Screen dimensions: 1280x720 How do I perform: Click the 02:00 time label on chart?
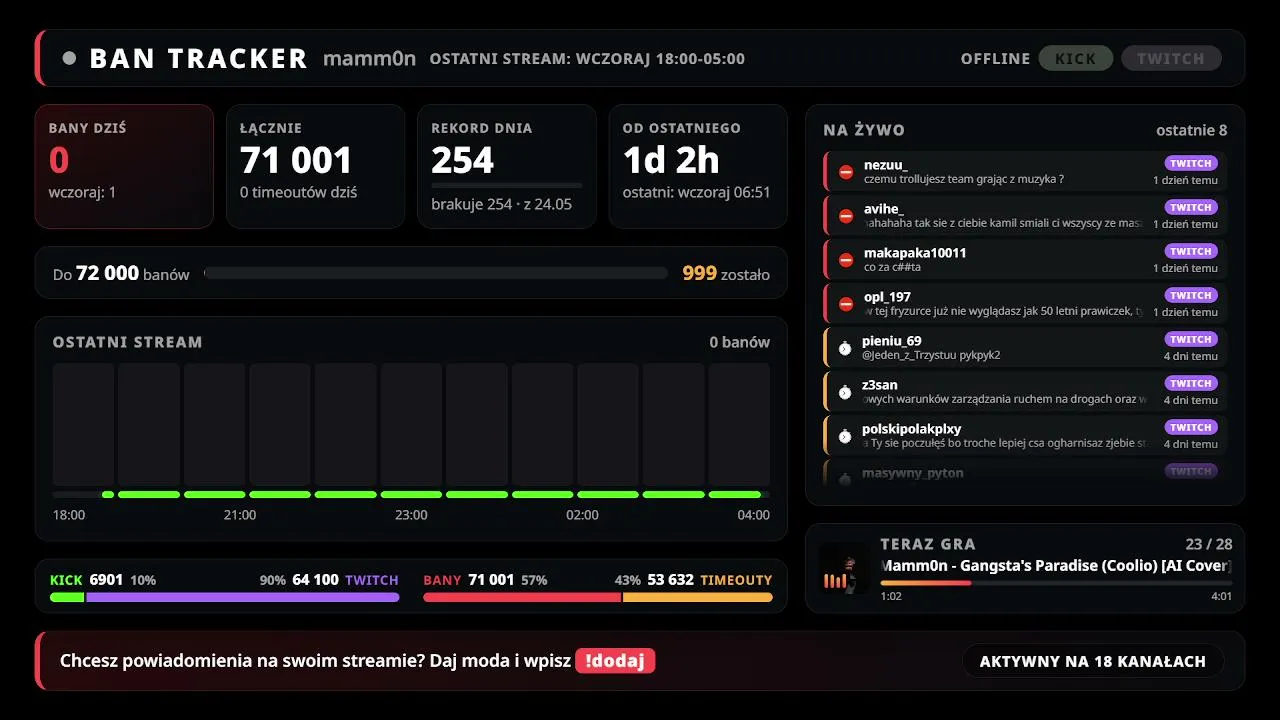(582, 515)
